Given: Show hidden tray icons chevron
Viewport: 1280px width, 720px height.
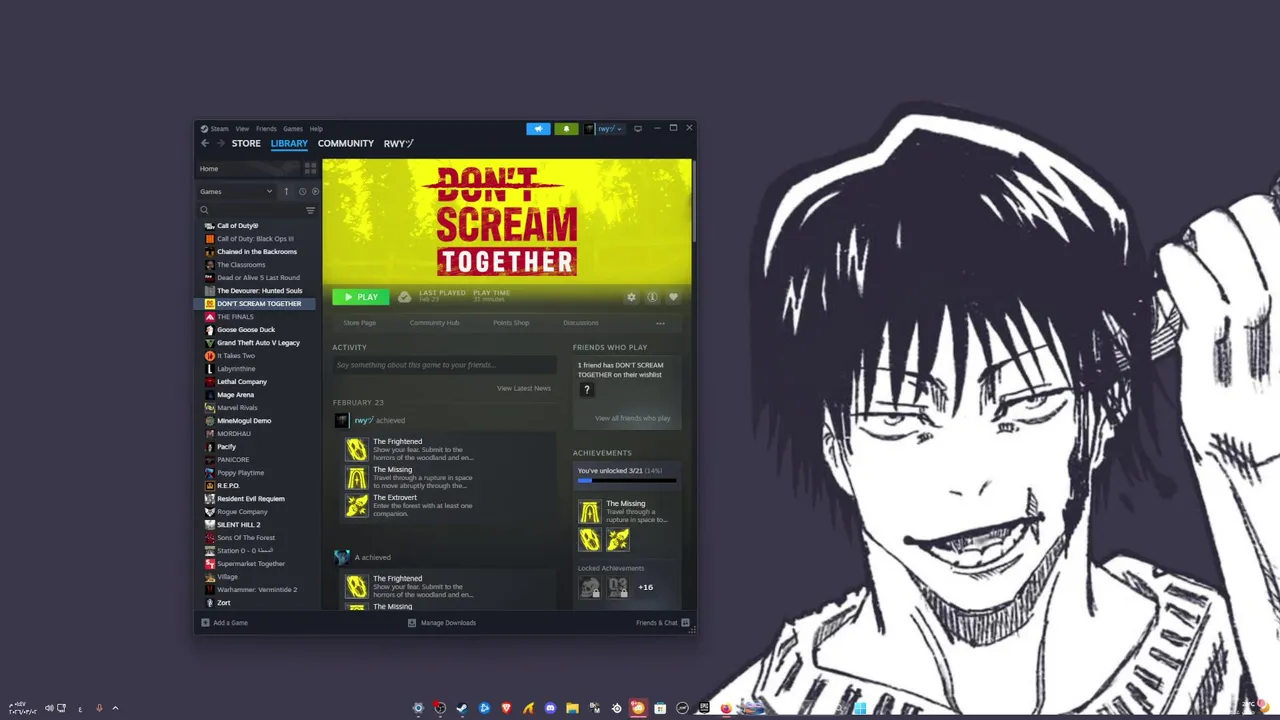Looking at the screenshot, I should pos(115,708).
